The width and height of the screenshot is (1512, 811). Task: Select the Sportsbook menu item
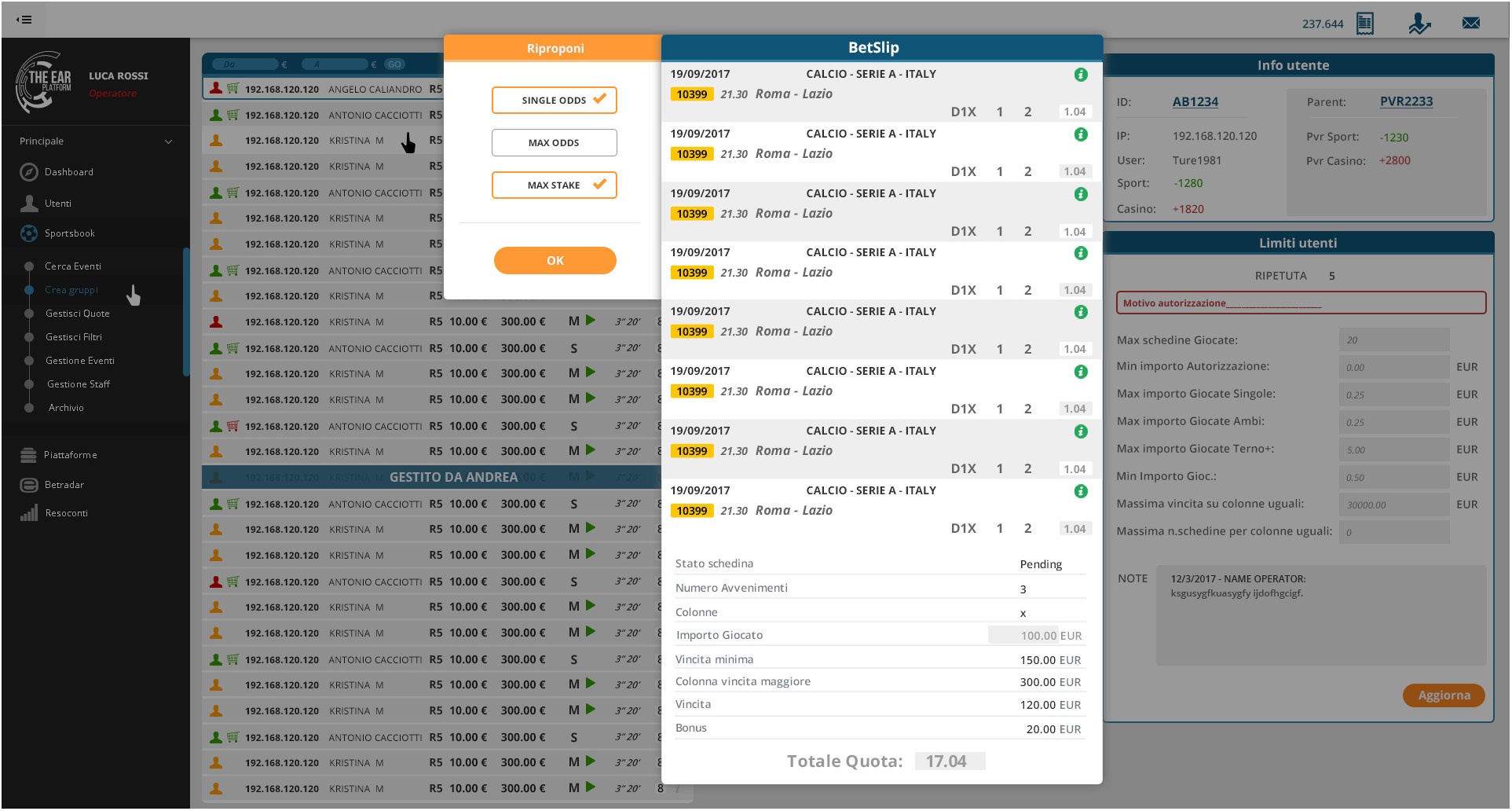click(70, 233)
